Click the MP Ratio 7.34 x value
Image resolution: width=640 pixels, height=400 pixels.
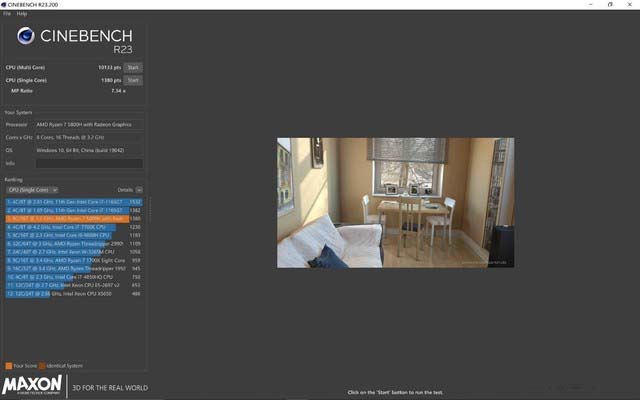[118, 91]
